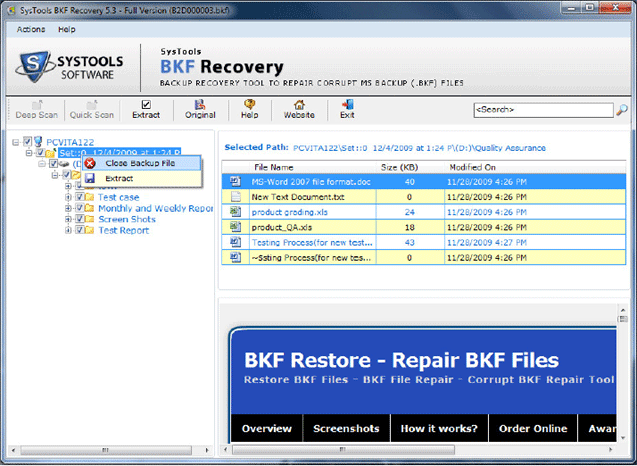Open the Help menu in menu bar
637x466 pixels.
click(x=67, y=30)
